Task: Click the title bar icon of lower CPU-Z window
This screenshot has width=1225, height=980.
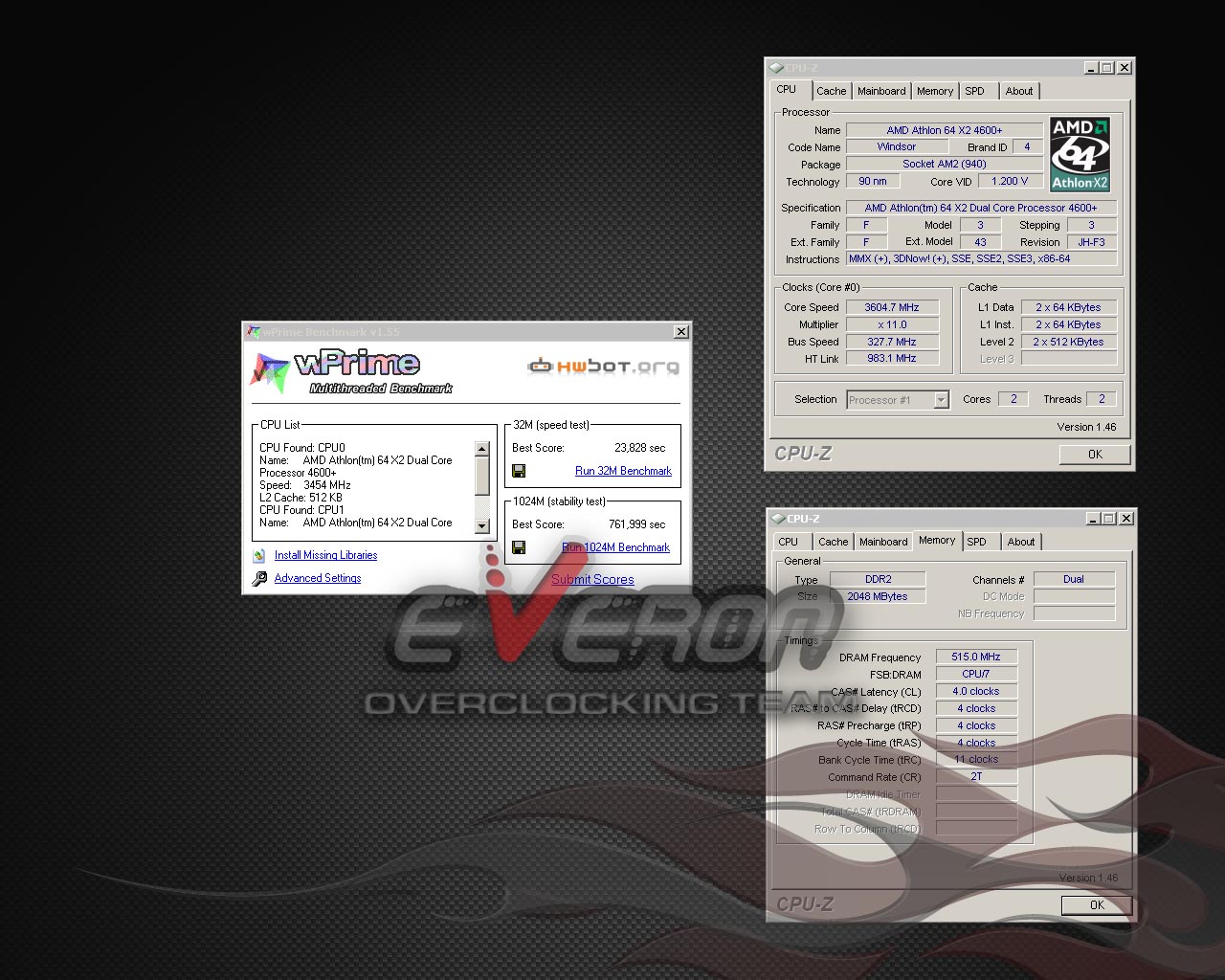Action: click(x=778, y=519)
